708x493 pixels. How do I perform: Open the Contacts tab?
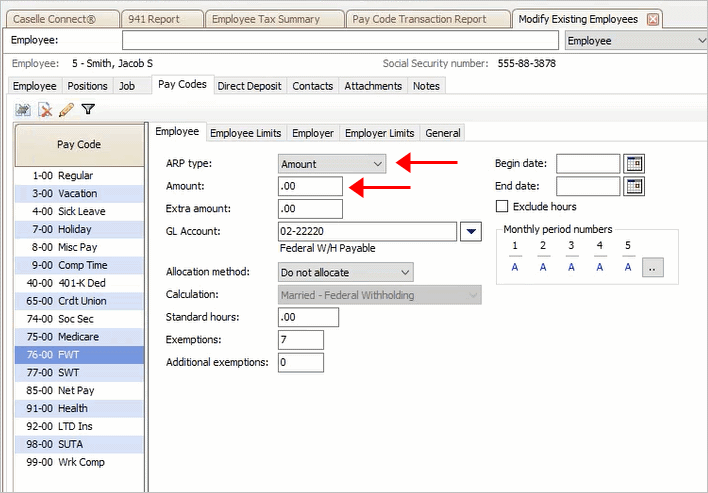pos(312,86)
